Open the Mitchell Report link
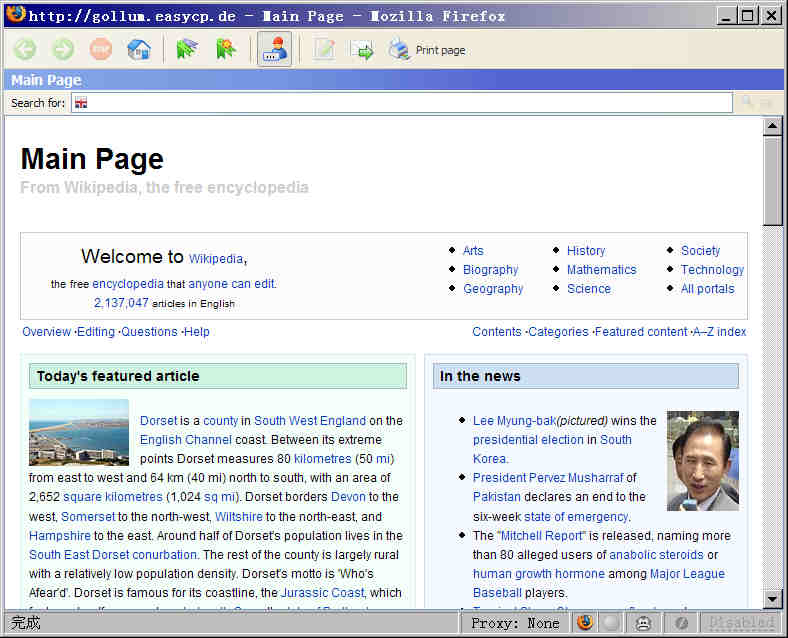 point(542,536)
